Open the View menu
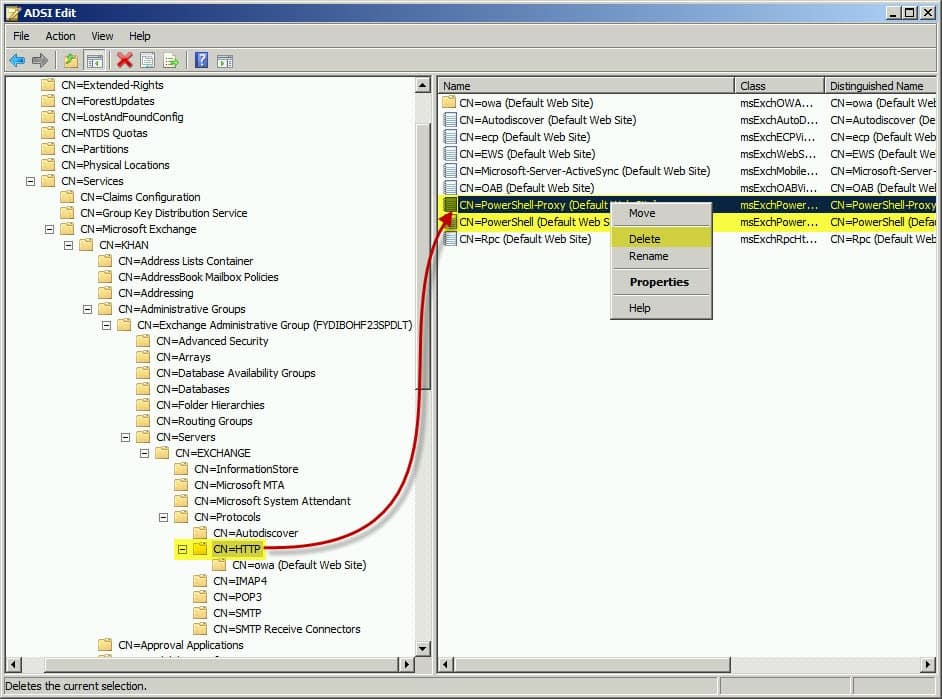Image resolution: width=942 pixels, height=699 pixels. click(x=102, y=36)
